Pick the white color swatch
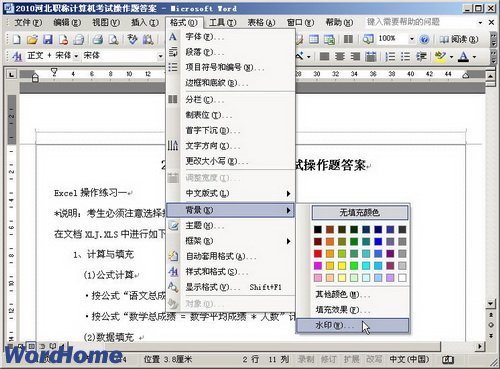This screenshot has height=369, width=500. (402, 278)
